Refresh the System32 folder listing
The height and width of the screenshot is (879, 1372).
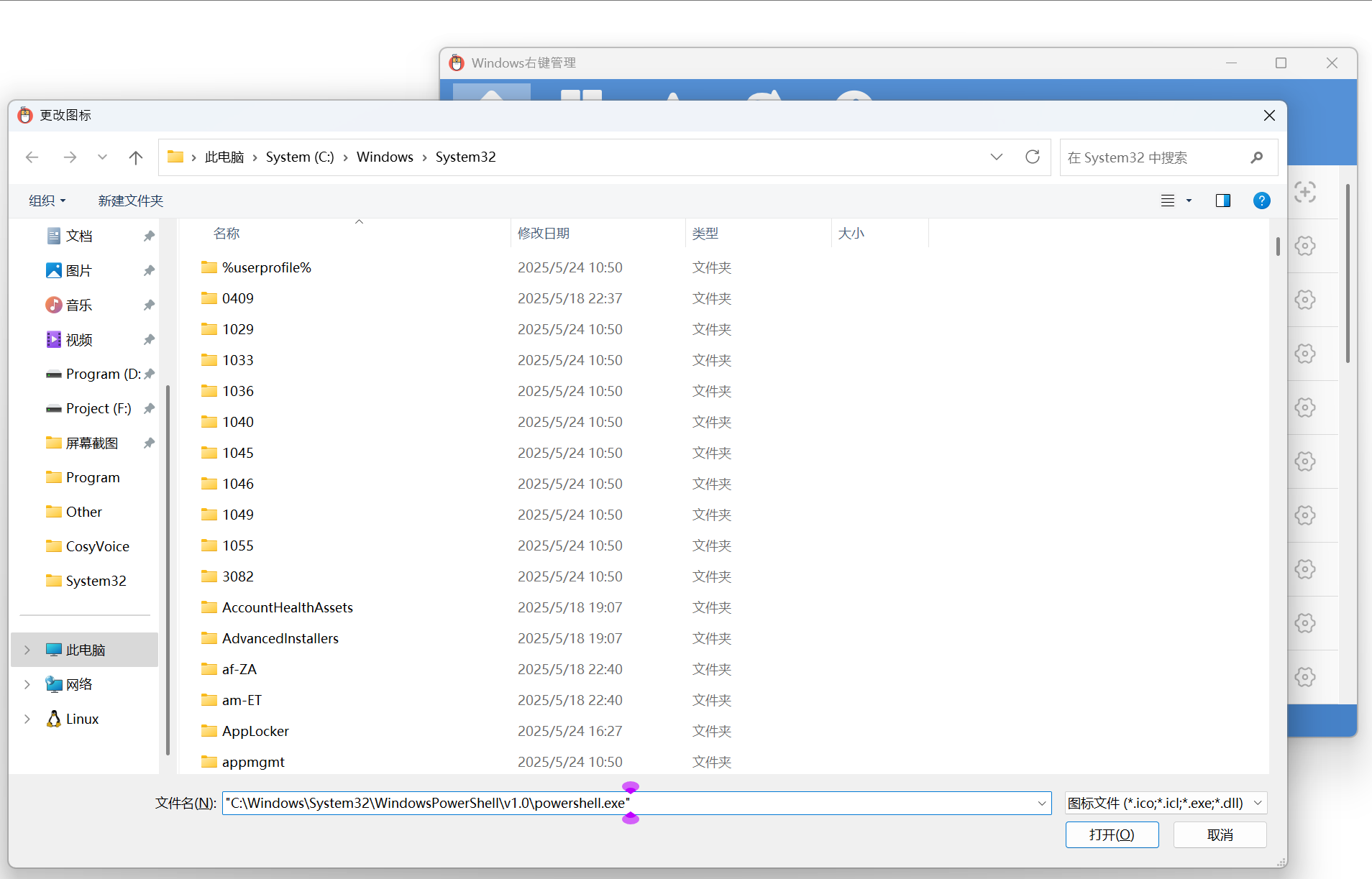coord(1033,157)
